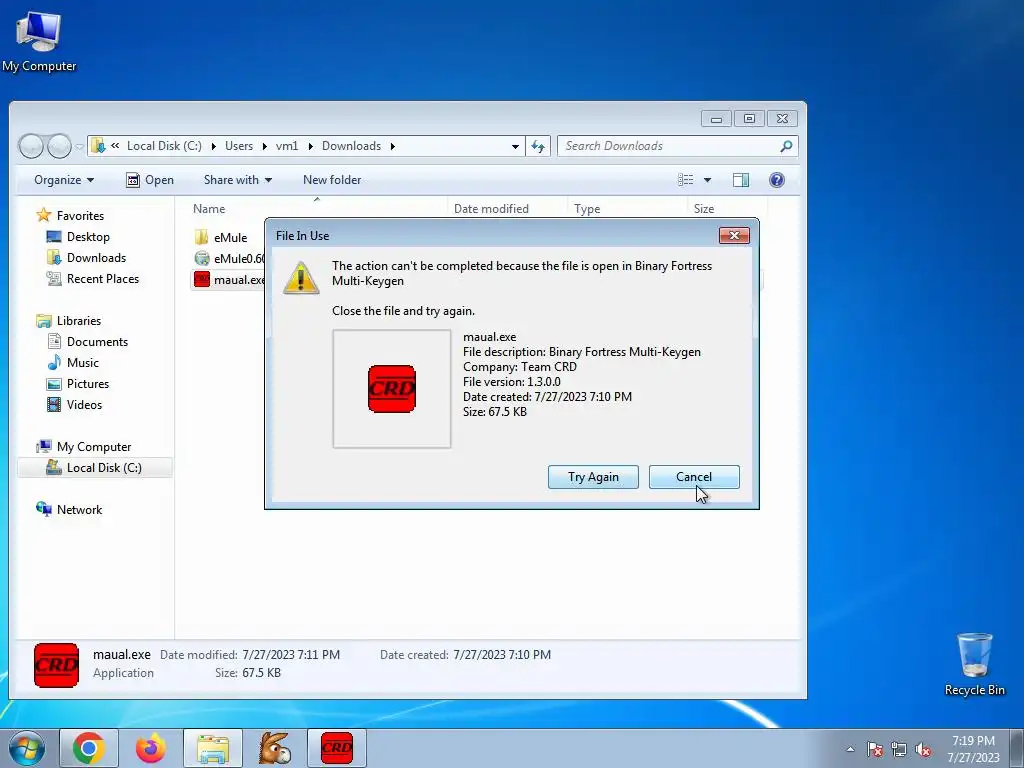Click the warning icon in dialog

coord(301,277)
